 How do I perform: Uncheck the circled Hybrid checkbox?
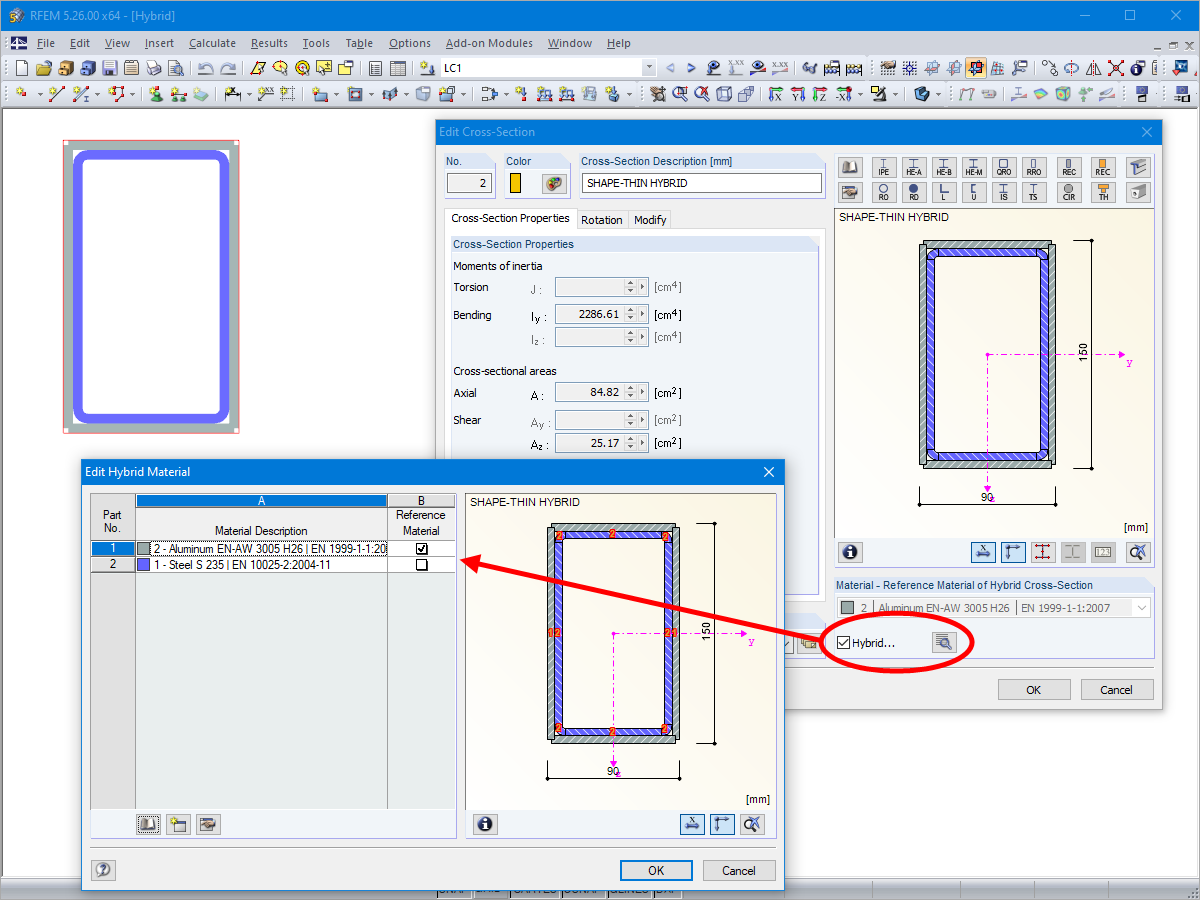(x=845, y=642)
